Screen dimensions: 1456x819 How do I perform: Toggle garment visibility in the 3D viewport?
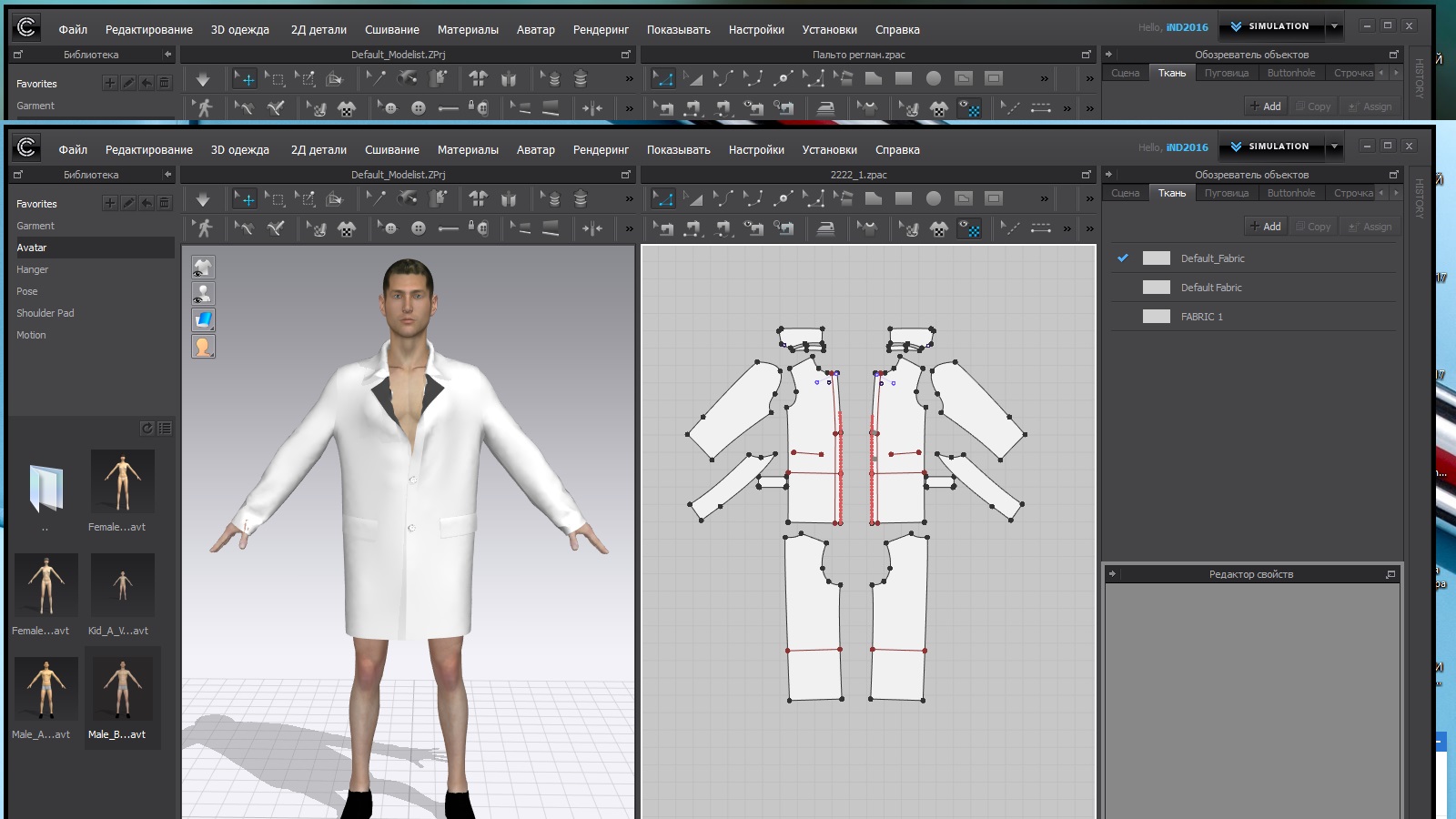click(x=203, y=268)
